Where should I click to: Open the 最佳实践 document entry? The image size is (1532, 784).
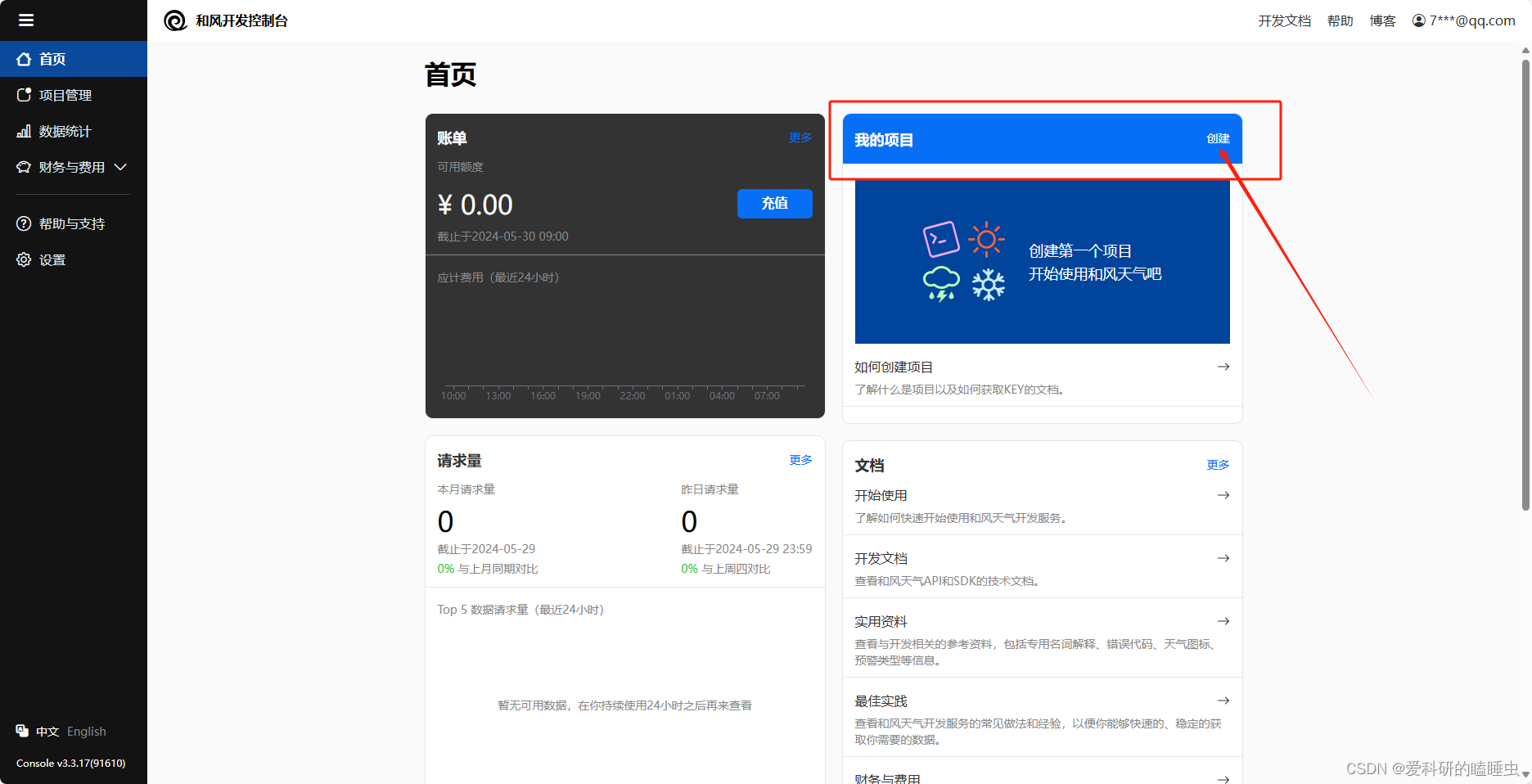coord(1042,719)
